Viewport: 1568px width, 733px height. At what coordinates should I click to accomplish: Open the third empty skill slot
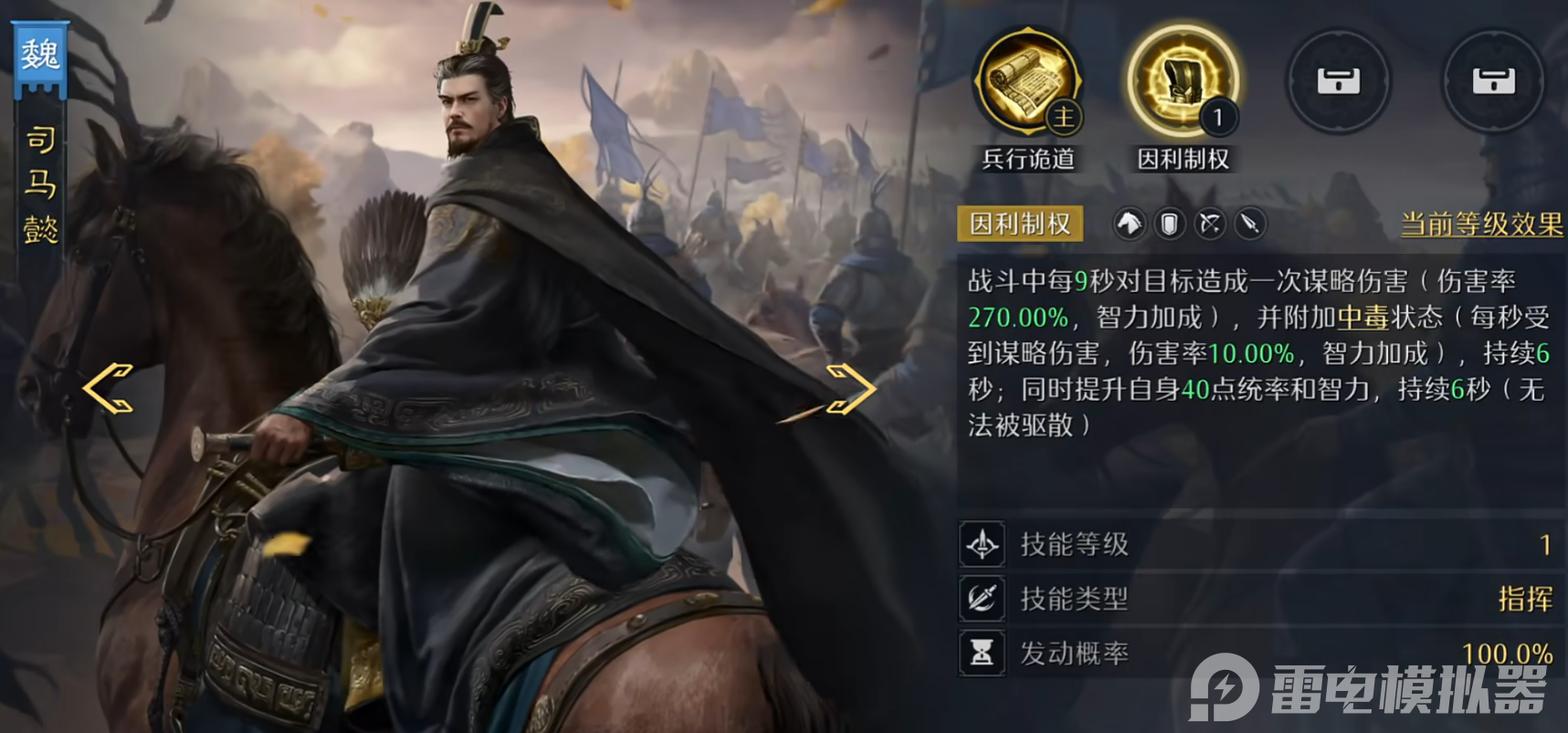(1338, 82)
